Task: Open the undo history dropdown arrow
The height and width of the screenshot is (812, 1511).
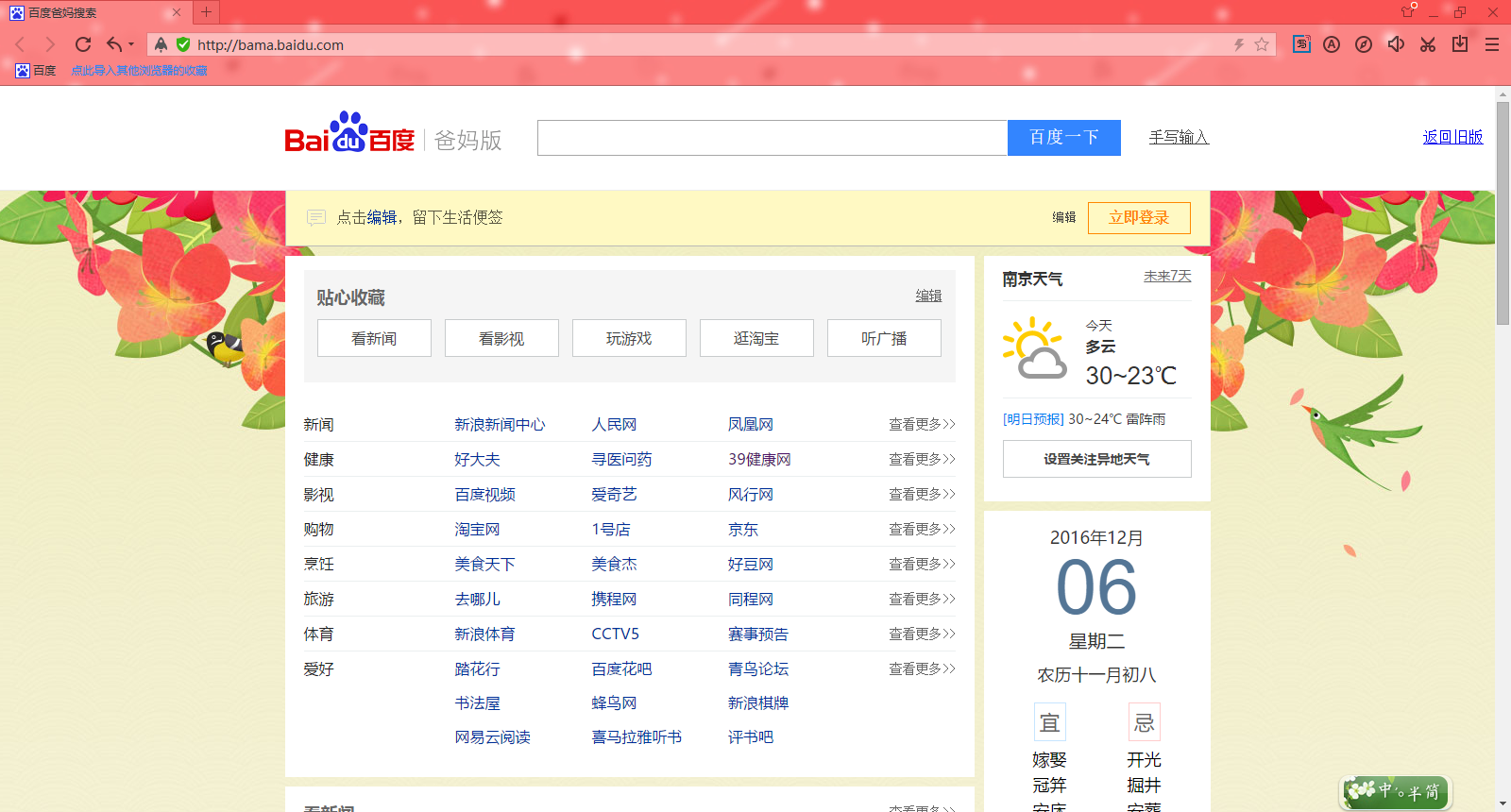Action: [131, 44]
